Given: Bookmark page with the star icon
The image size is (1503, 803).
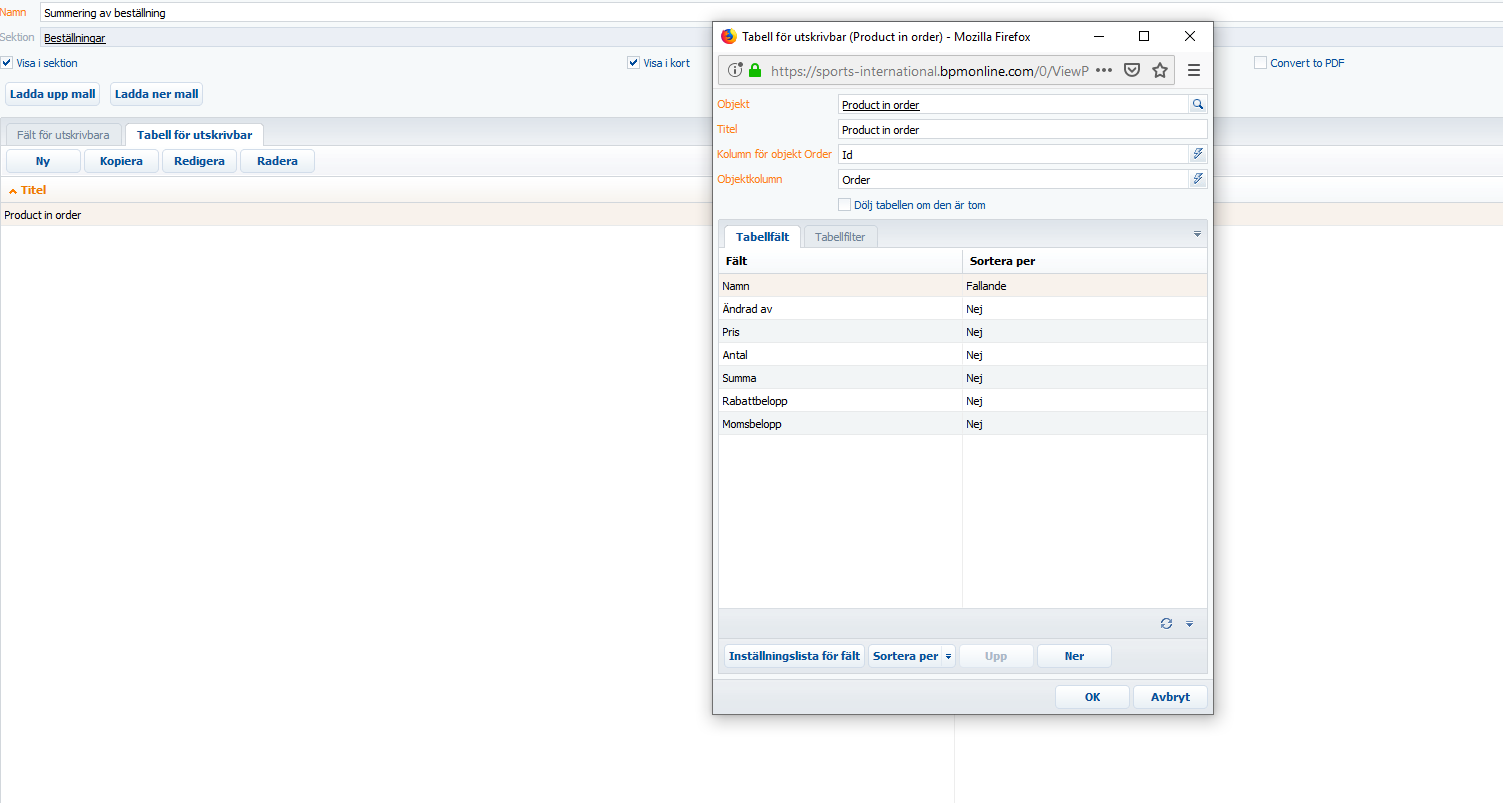Looking at the screenshot, I should tap(1160, 70).
